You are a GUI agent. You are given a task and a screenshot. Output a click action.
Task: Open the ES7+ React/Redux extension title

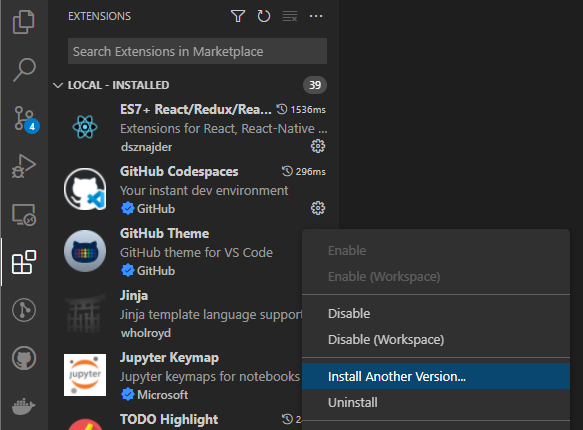pyautogui.click(x=196, y=109)
